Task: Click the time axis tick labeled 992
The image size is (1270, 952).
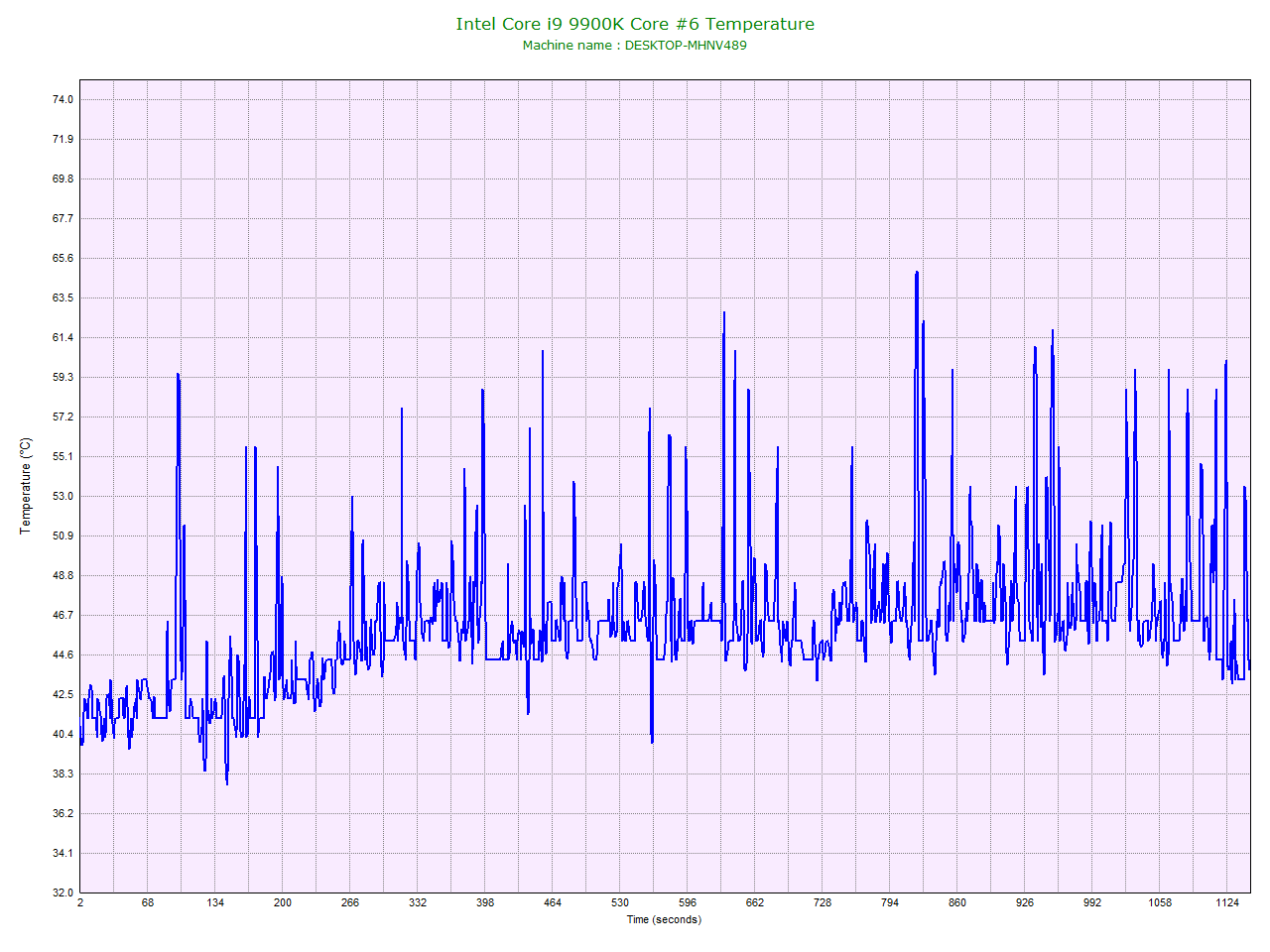Action: click(1092, 902)
